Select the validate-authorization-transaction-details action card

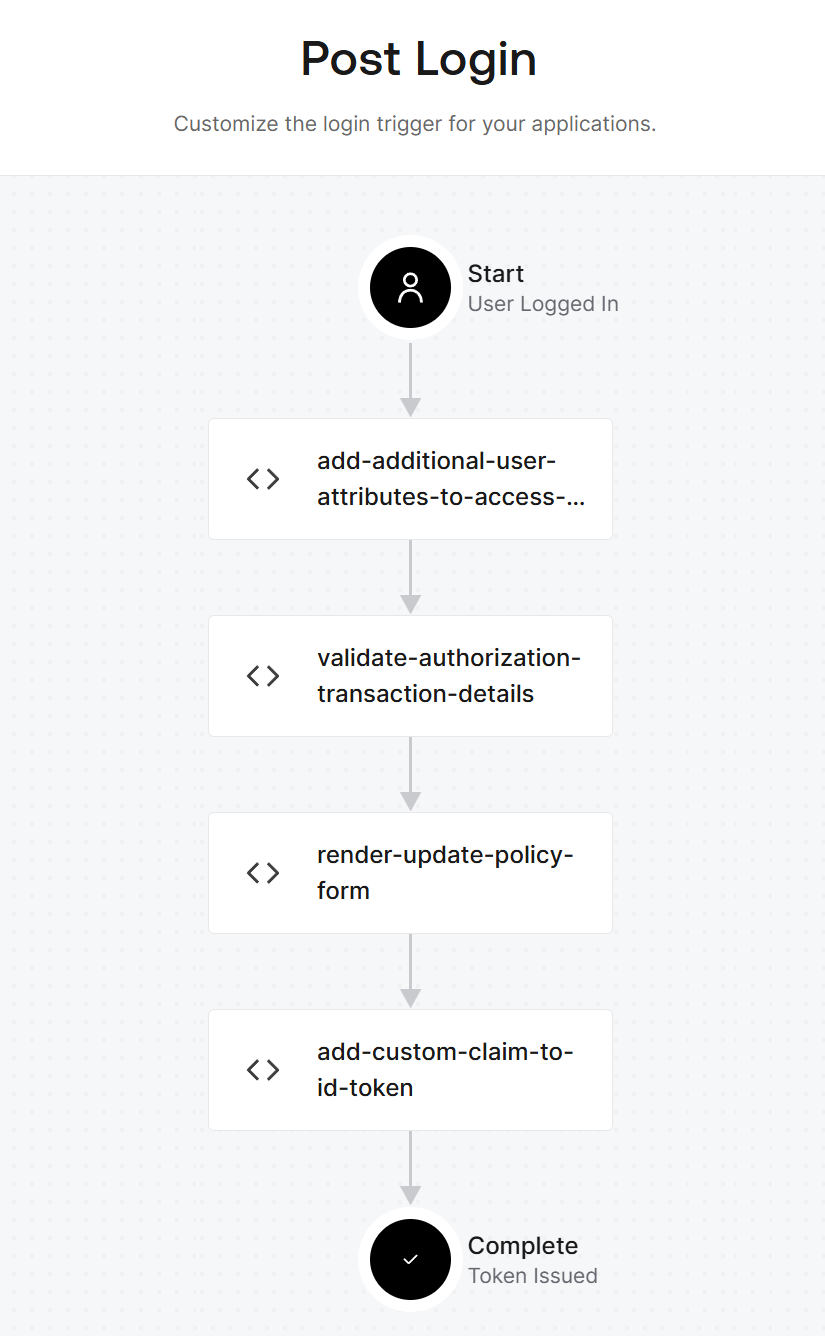pos(450,676)
